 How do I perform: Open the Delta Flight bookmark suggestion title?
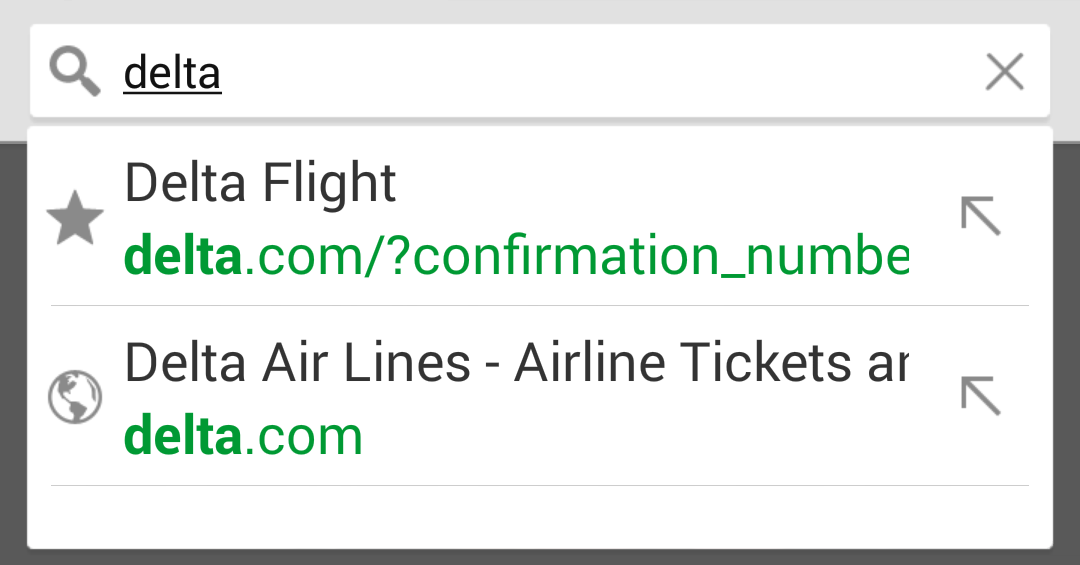(260, 184)
